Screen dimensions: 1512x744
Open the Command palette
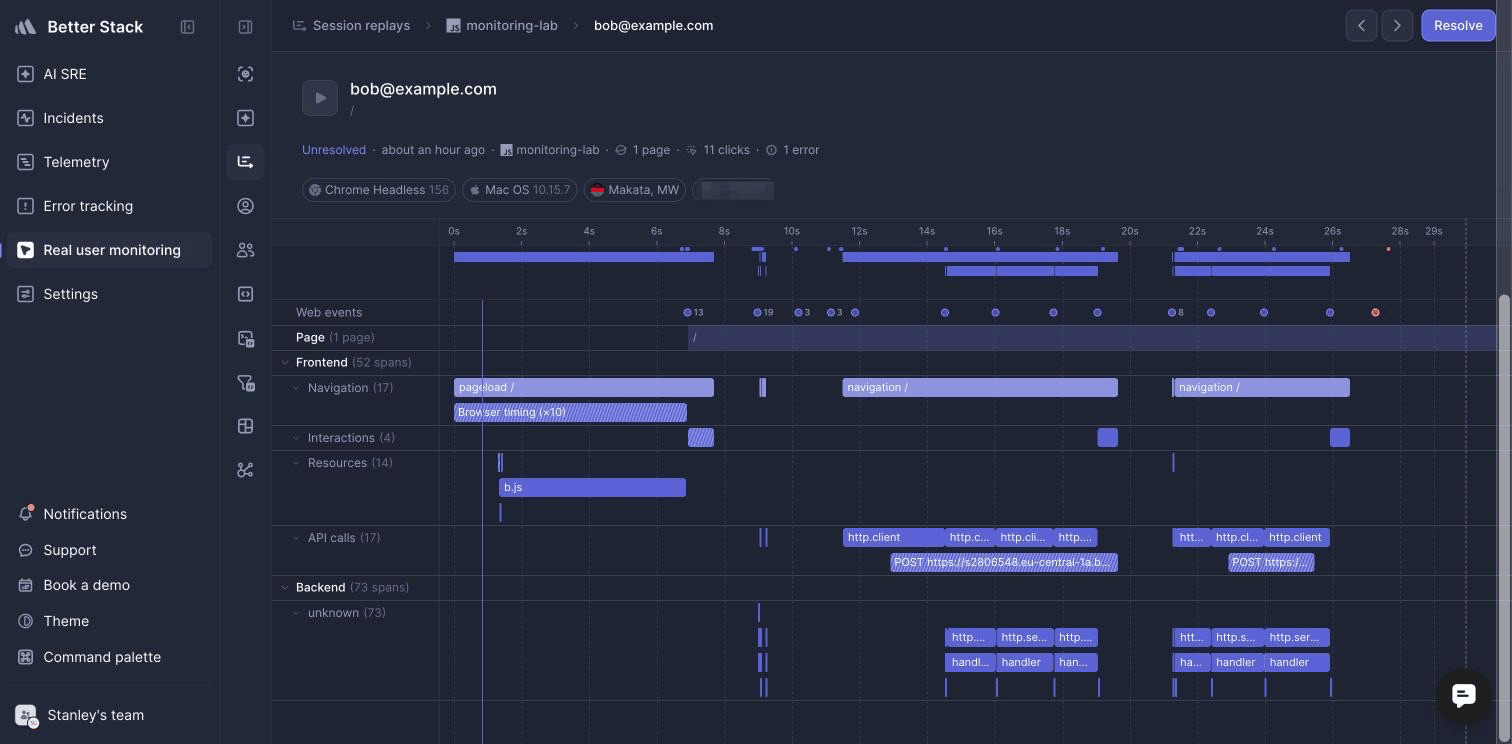[109, 657]
